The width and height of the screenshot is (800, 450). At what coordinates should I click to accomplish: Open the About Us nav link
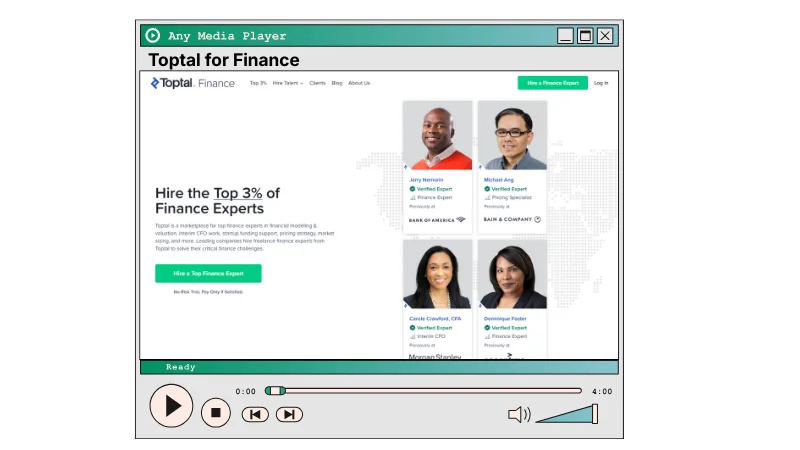point(359,83)
